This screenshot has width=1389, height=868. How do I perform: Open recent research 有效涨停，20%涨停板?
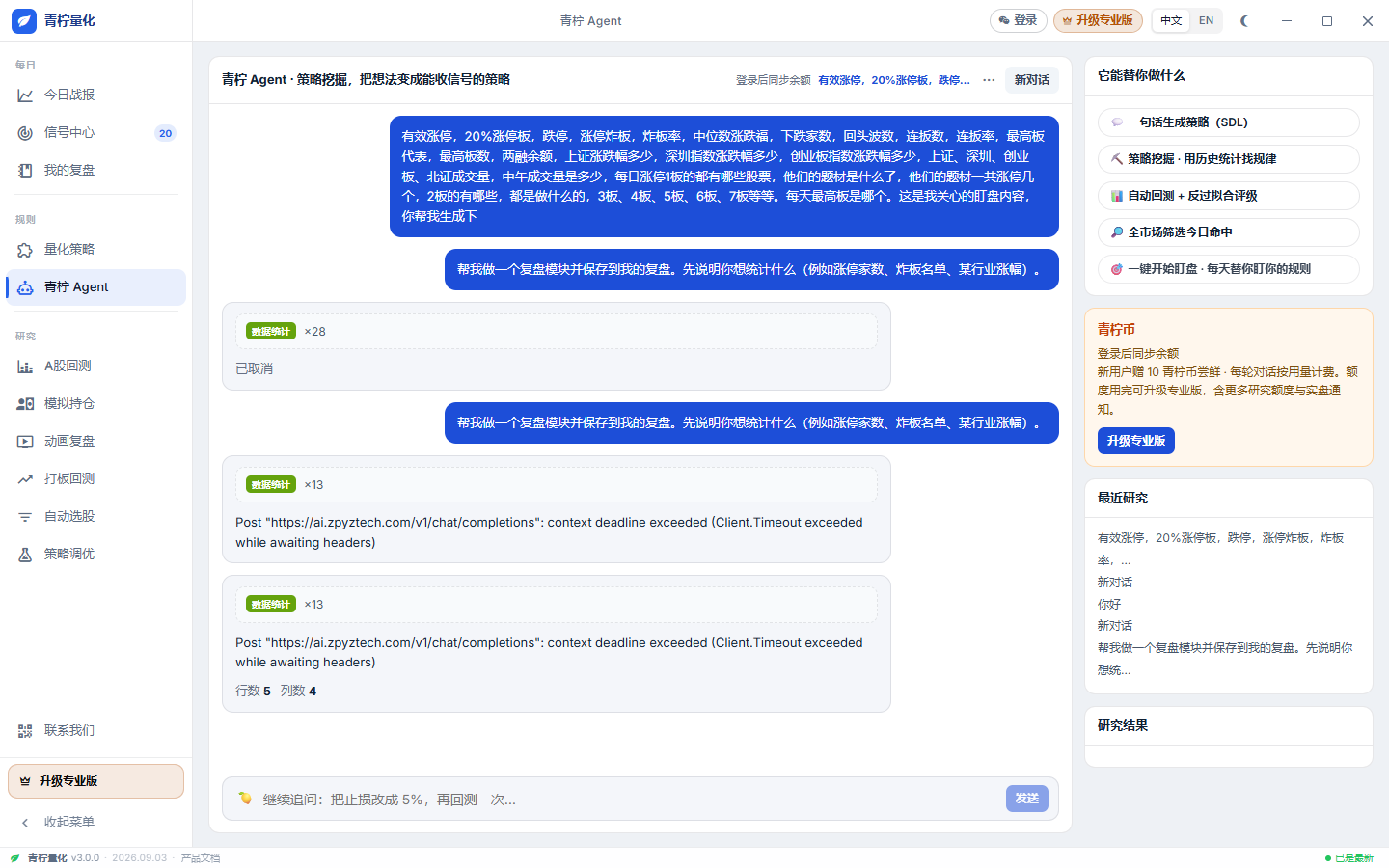click(x=1220, y=549)
